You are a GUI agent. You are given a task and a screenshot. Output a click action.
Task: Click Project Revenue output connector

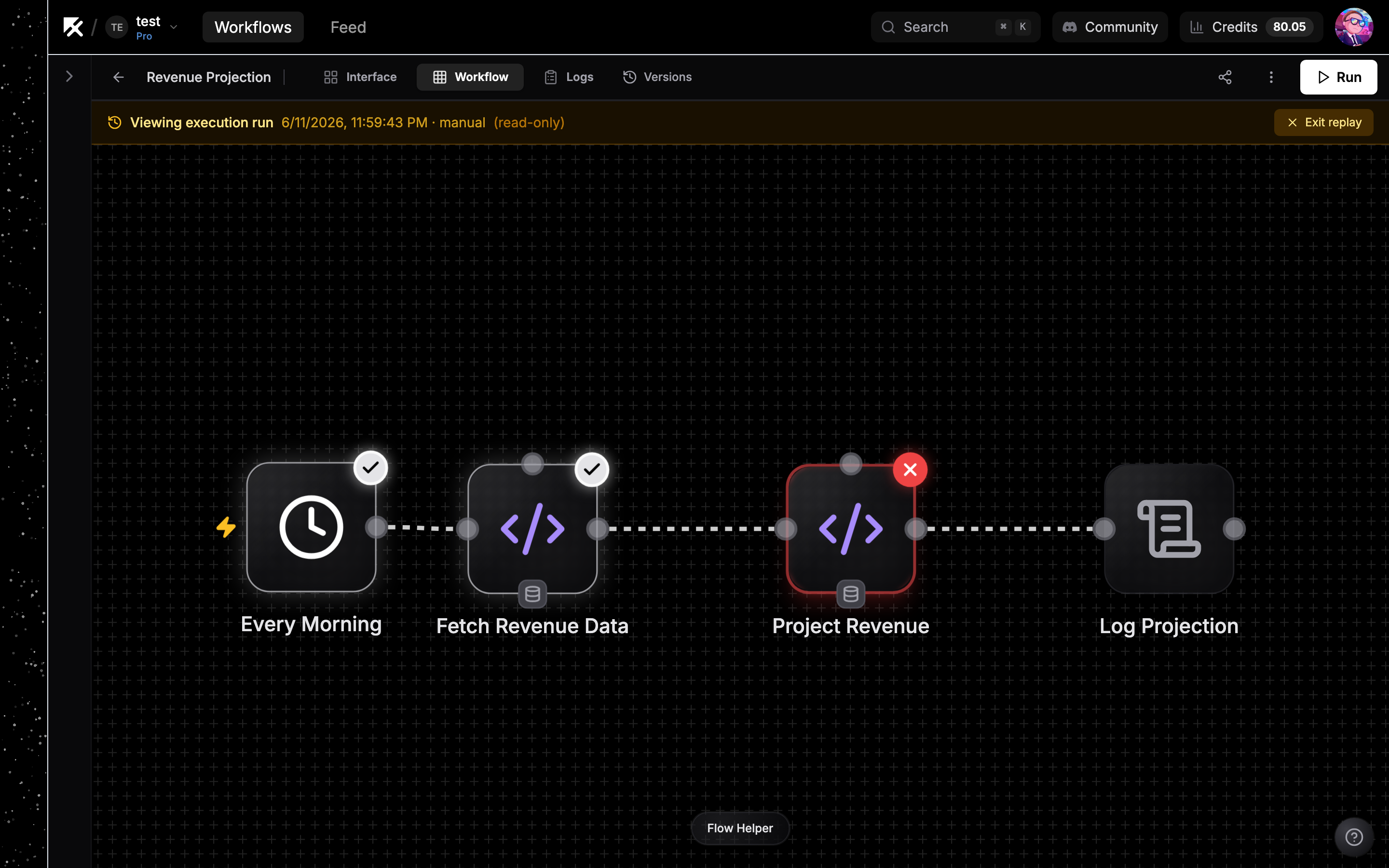(x=916, y=529)
